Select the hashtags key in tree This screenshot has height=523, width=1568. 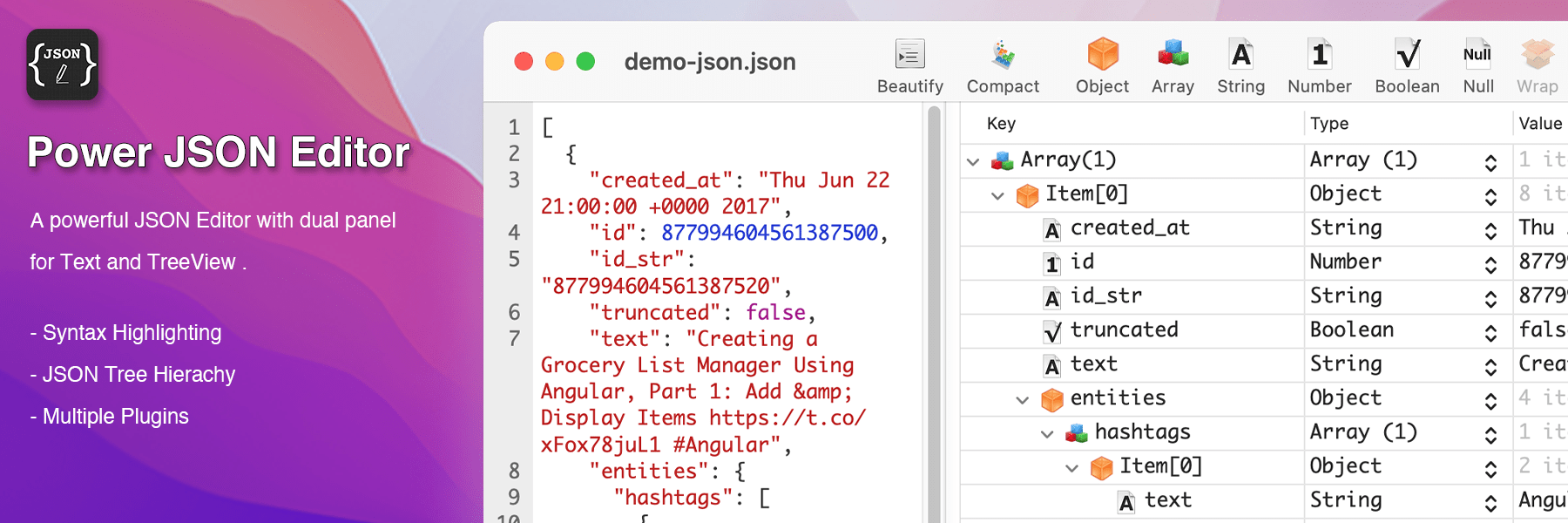[1142, 431]
